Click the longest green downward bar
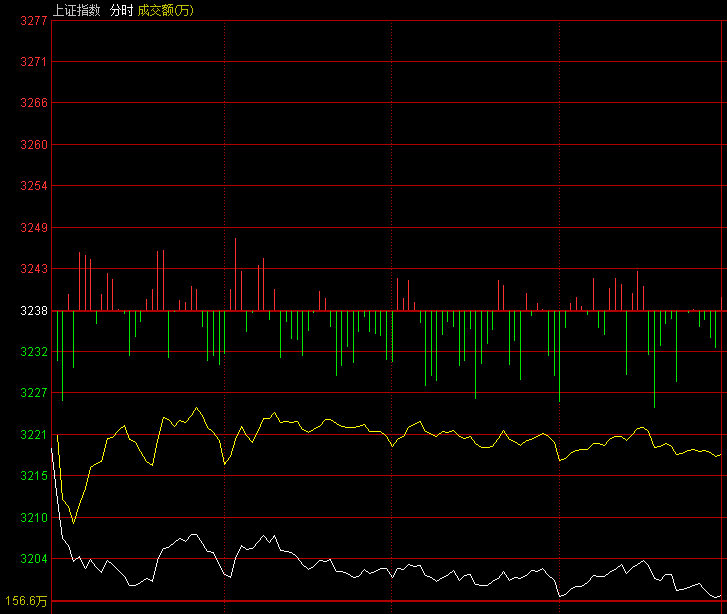The width and height of the screenshot is (727, 614). point(654,360)
